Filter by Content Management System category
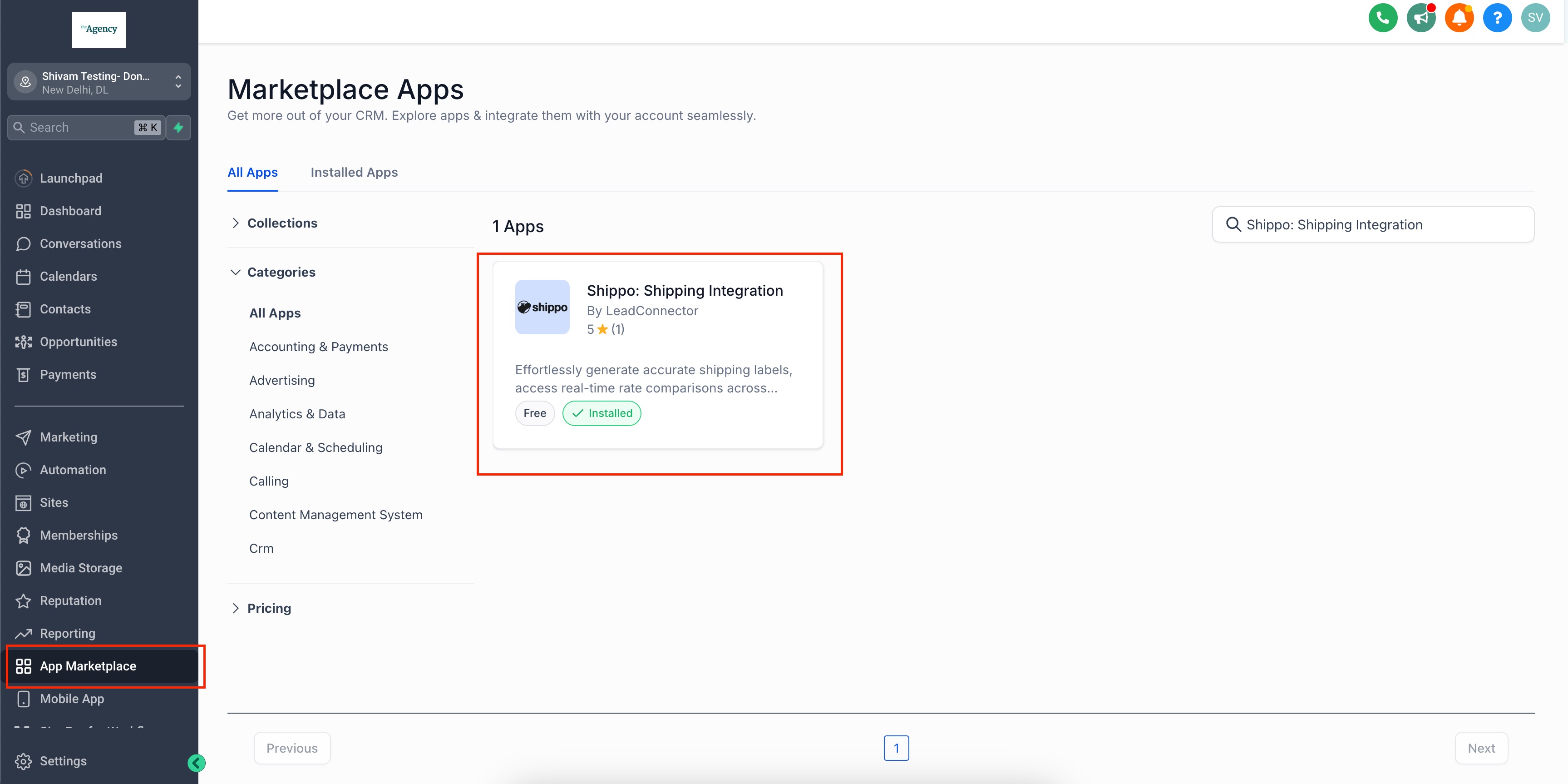 coord(335,515)
